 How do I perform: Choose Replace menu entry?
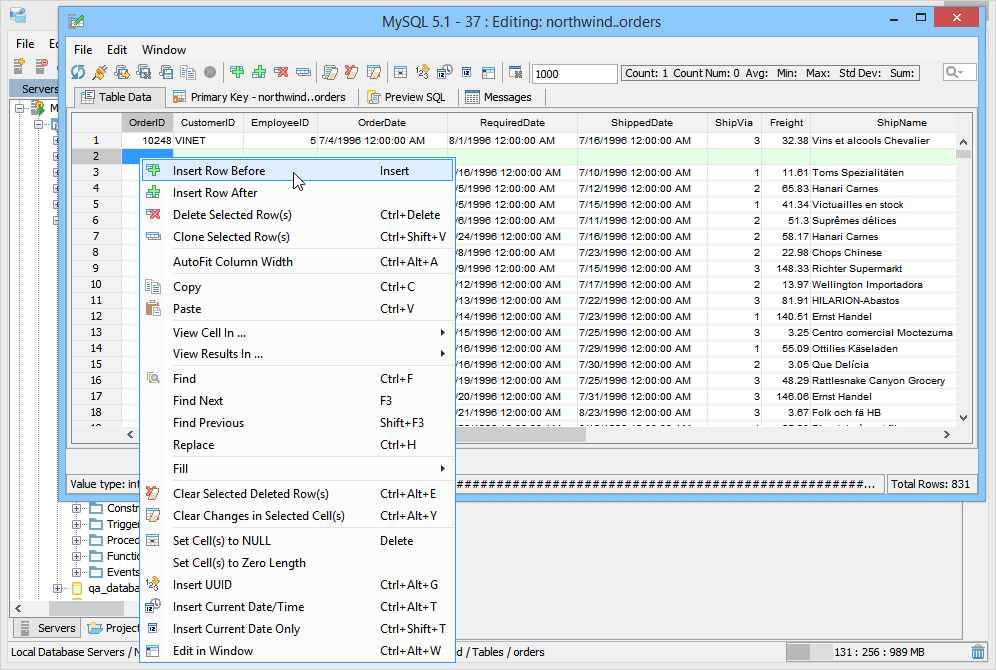(298, 445)
